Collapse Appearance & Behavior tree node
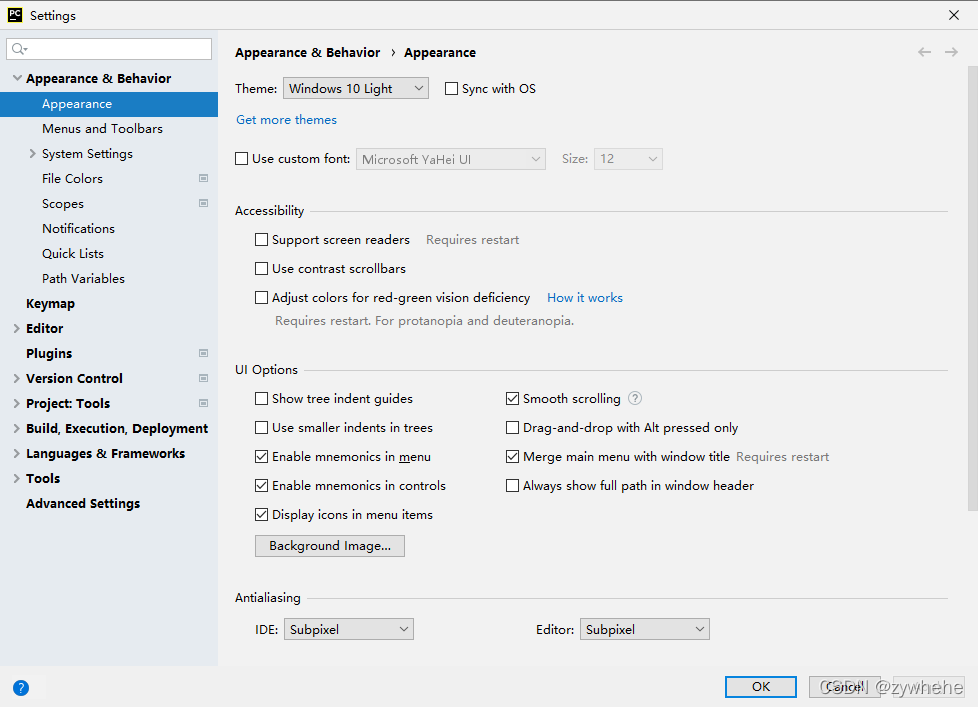This screenshot has width=978, height=707. click(17, 78)
